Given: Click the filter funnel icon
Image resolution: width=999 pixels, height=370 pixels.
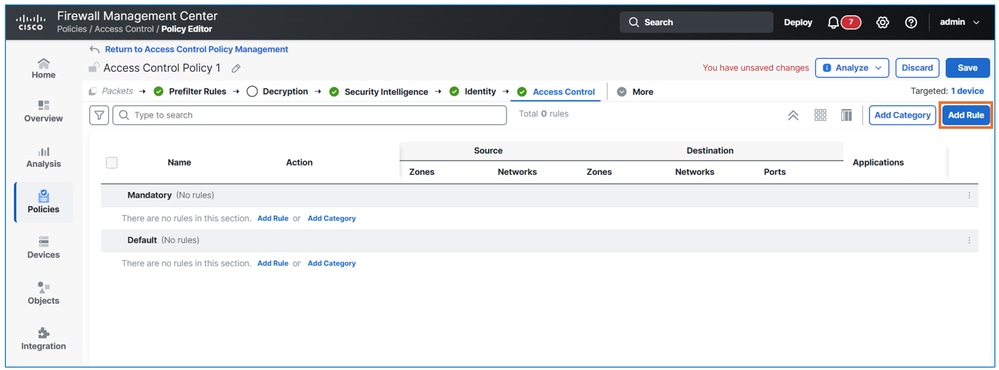Looking at the screenshot, I should 99,115.
